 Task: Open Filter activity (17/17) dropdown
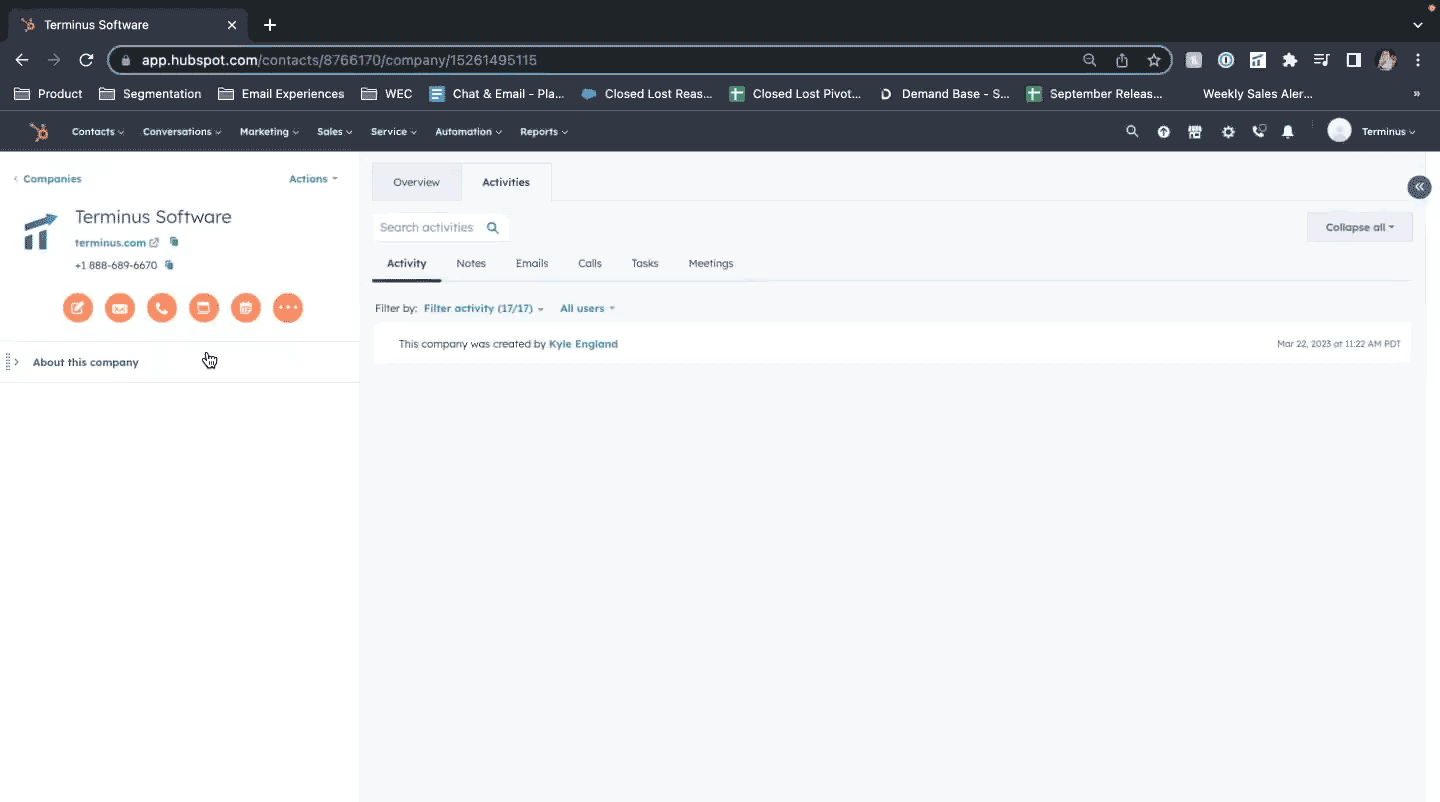(x=484, y=309)
